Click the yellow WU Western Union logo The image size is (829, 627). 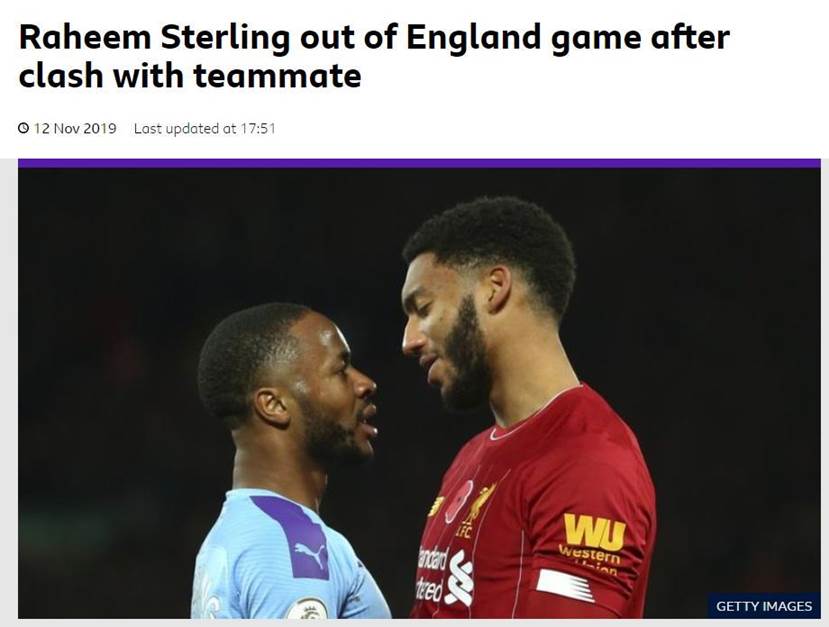click(593, 533)
